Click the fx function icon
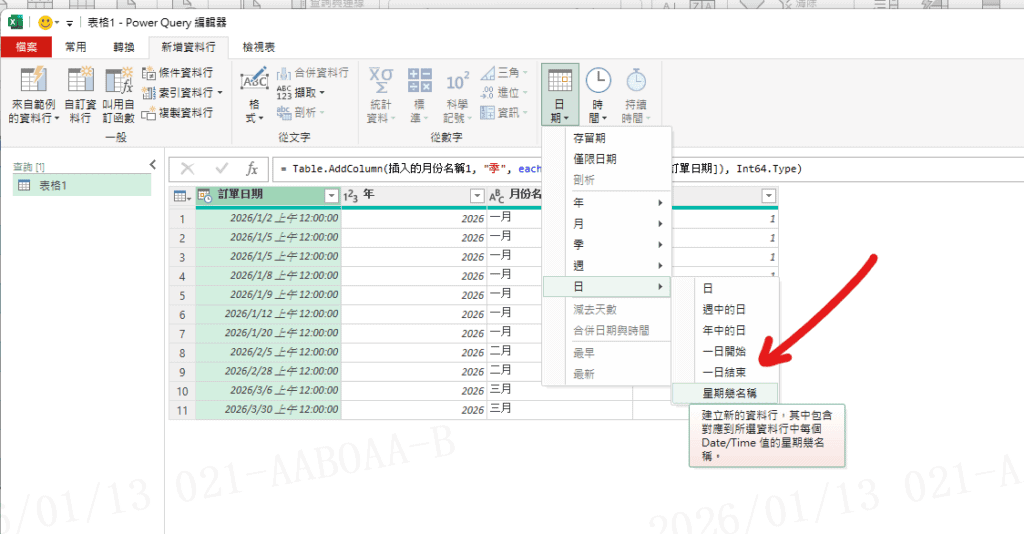Image resolution: width=1024 pixels, height=534 pixels. (x=251, y=169)
